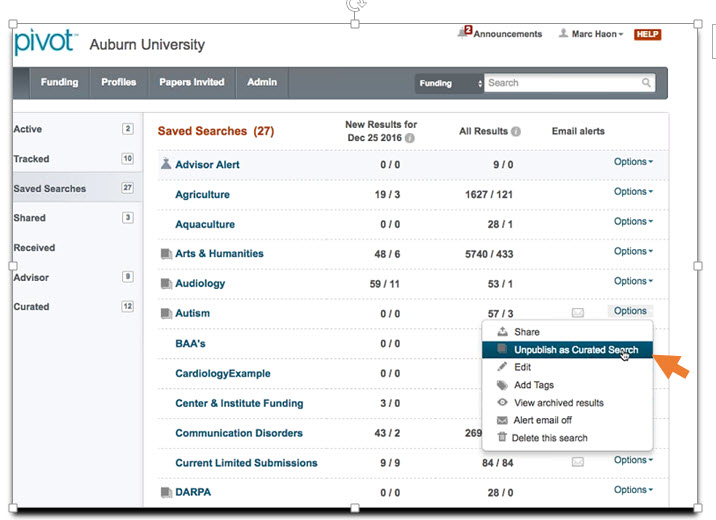Open the Marc Haon user dropdown
The image size is (716, 520).
[590, 34]
